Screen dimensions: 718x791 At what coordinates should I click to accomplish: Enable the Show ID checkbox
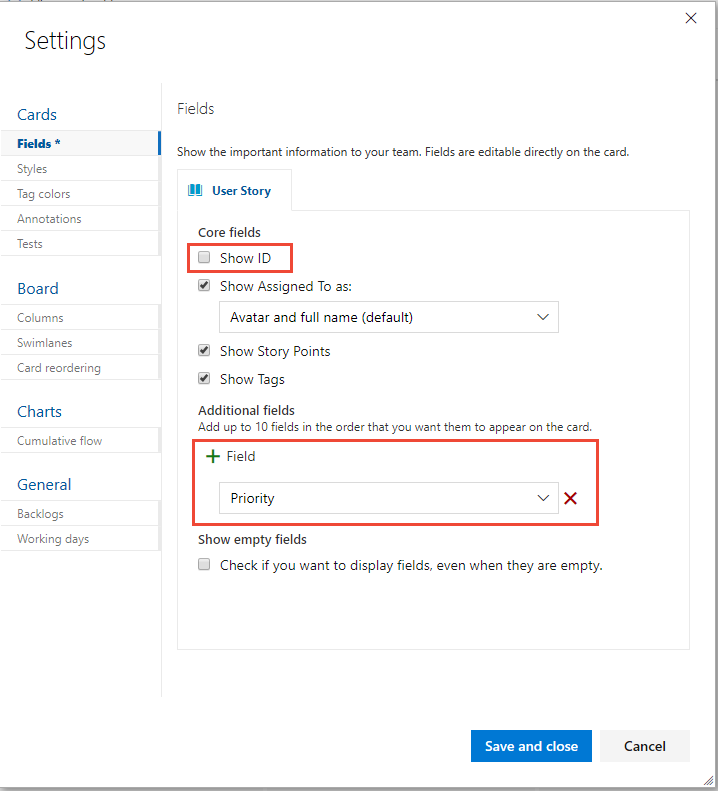coord(204,258)
